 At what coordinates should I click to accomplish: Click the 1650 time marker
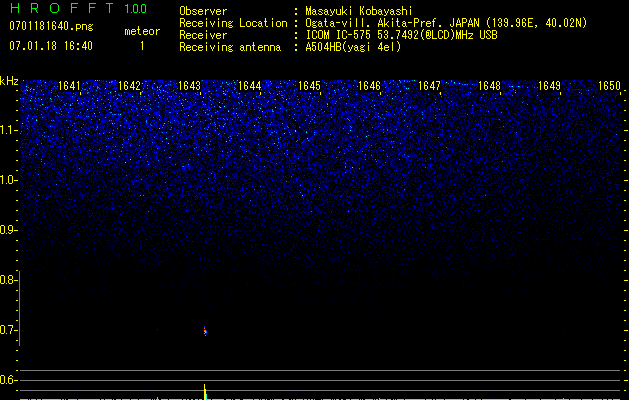pyautogui.click(x=609, y=86)
